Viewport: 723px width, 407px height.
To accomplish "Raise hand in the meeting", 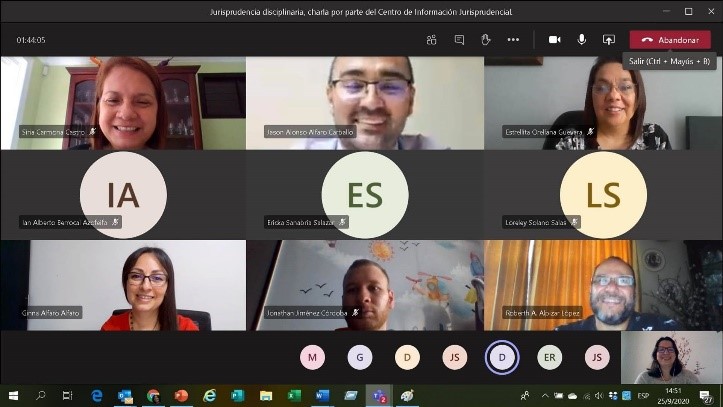I will click(x=486, y=40).
